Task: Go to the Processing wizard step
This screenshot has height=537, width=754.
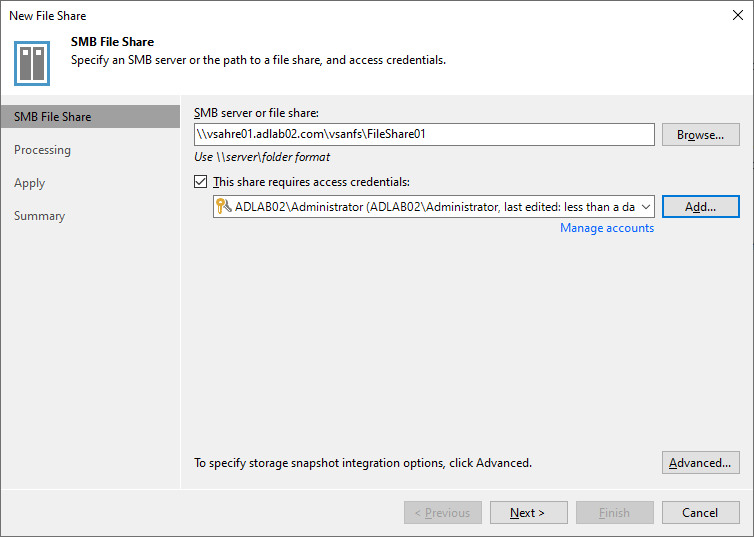Action: 42,150
